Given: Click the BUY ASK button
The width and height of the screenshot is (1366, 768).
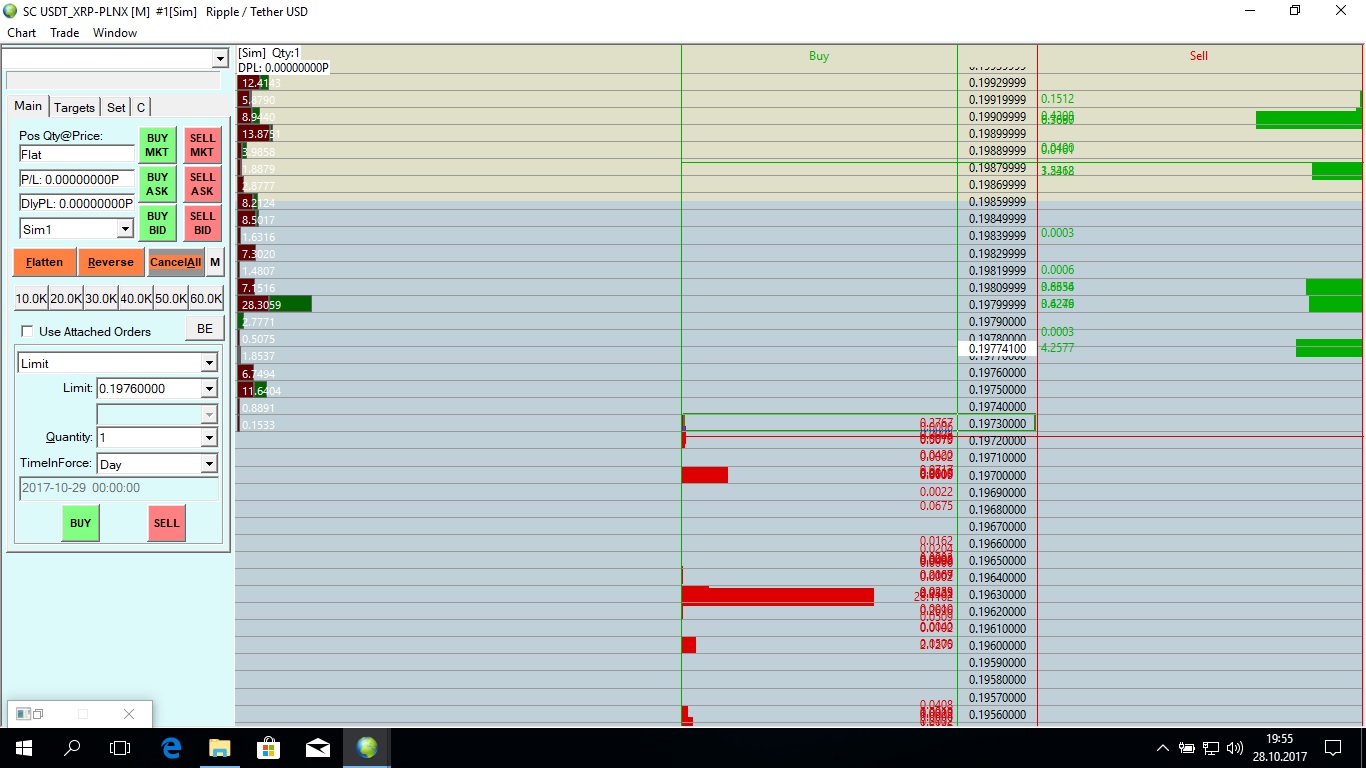Looking at the screenshot, I should point(157,184).
